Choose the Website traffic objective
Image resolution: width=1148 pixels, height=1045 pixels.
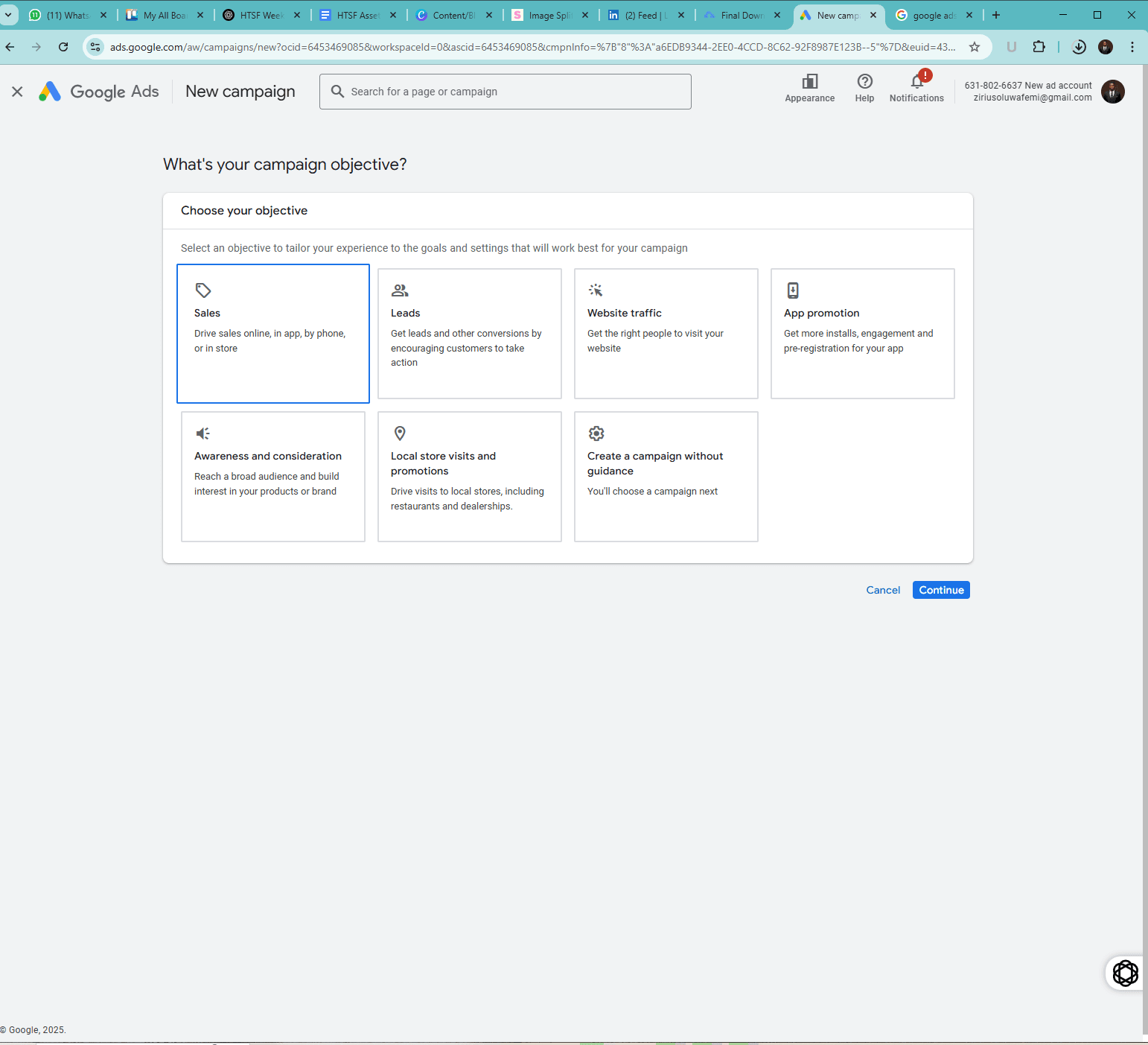tap(666, 334)
